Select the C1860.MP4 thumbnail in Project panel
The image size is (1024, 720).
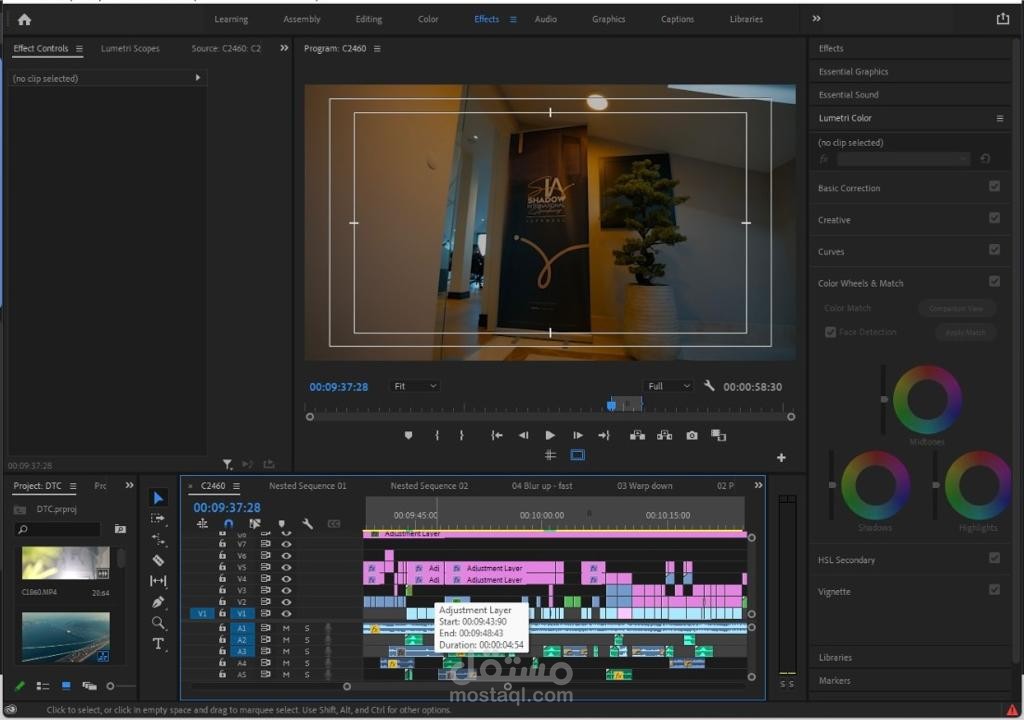[66, 563]
